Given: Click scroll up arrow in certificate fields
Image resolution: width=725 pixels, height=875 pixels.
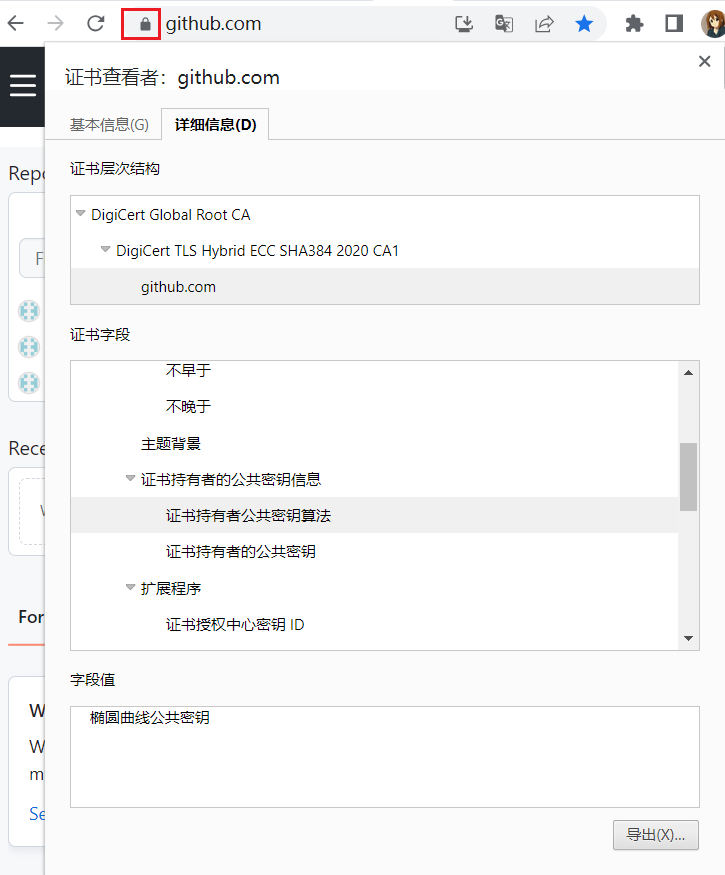Looking at the screenshot, I should pos(688,373).
